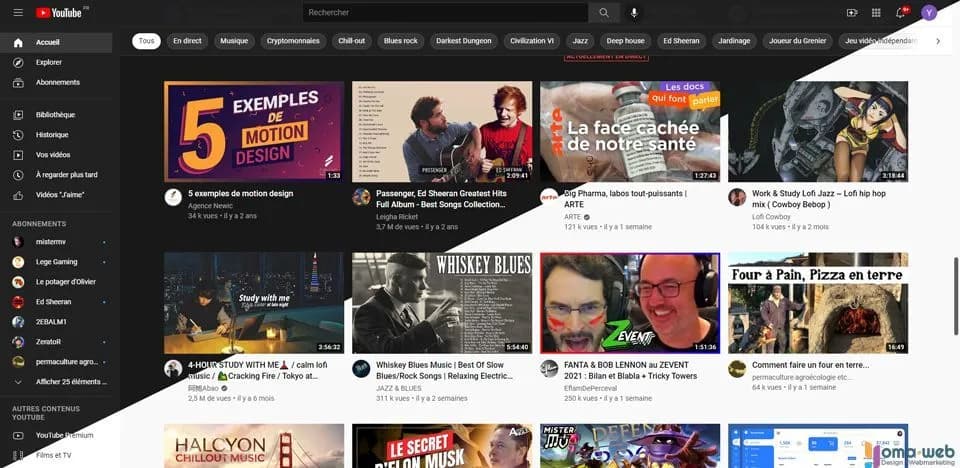Open the account avatar menu
The width and height of the screenshot is (960, 468).
click(929, 13)
